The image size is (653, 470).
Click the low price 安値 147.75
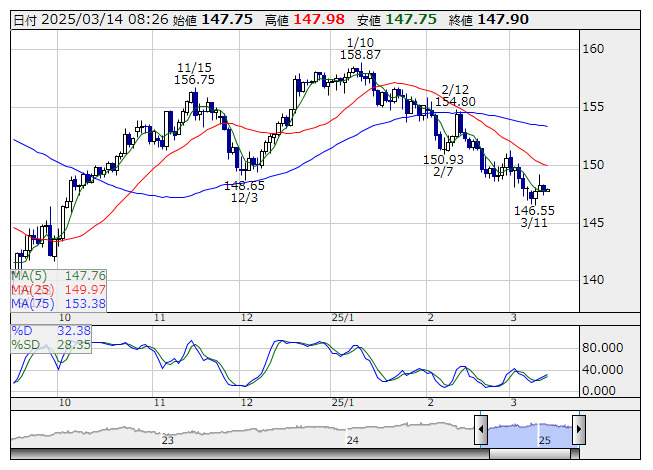tap(396, 20)
